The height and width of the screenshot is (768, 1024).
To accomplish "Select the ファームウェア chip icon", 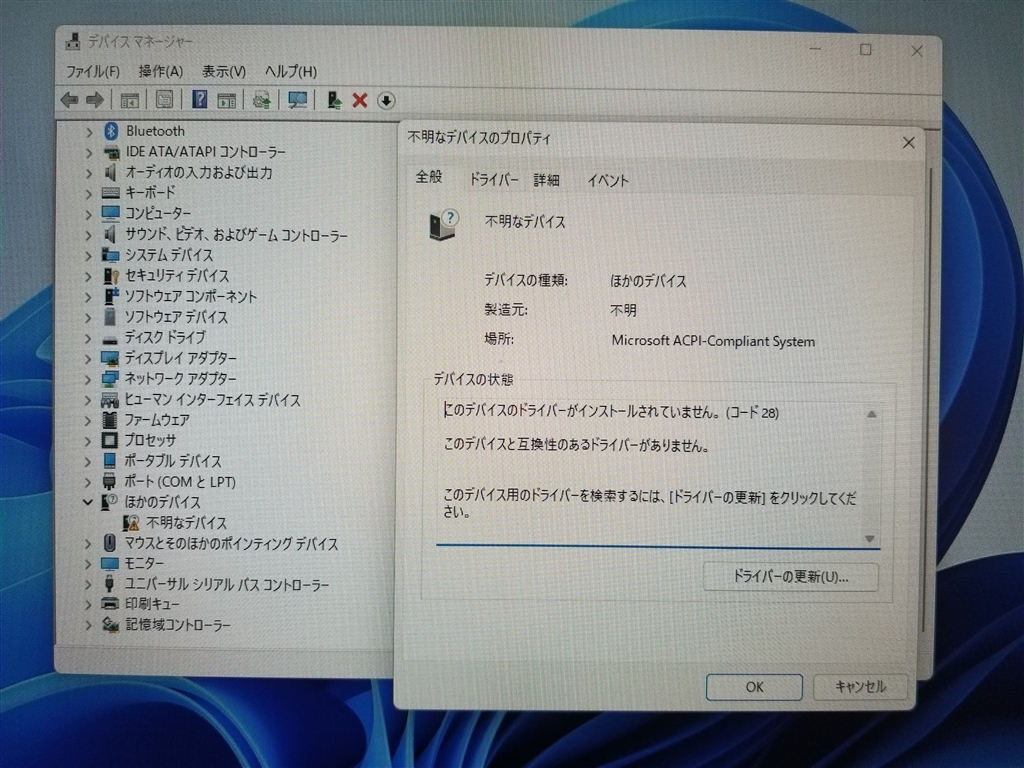I will click(110, 419).
